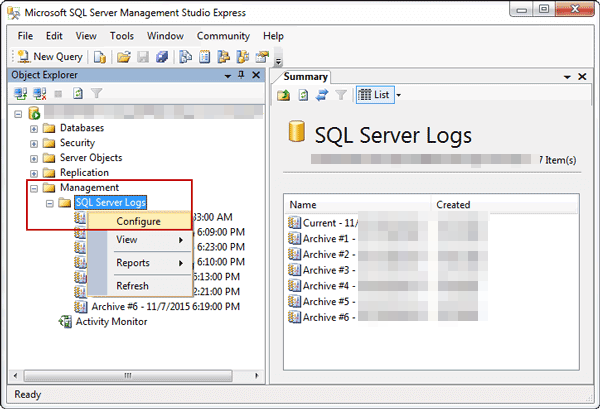Open Summary pane active files dropdown
Viewport: 600px width, 409px height.
tap(567, 77)
